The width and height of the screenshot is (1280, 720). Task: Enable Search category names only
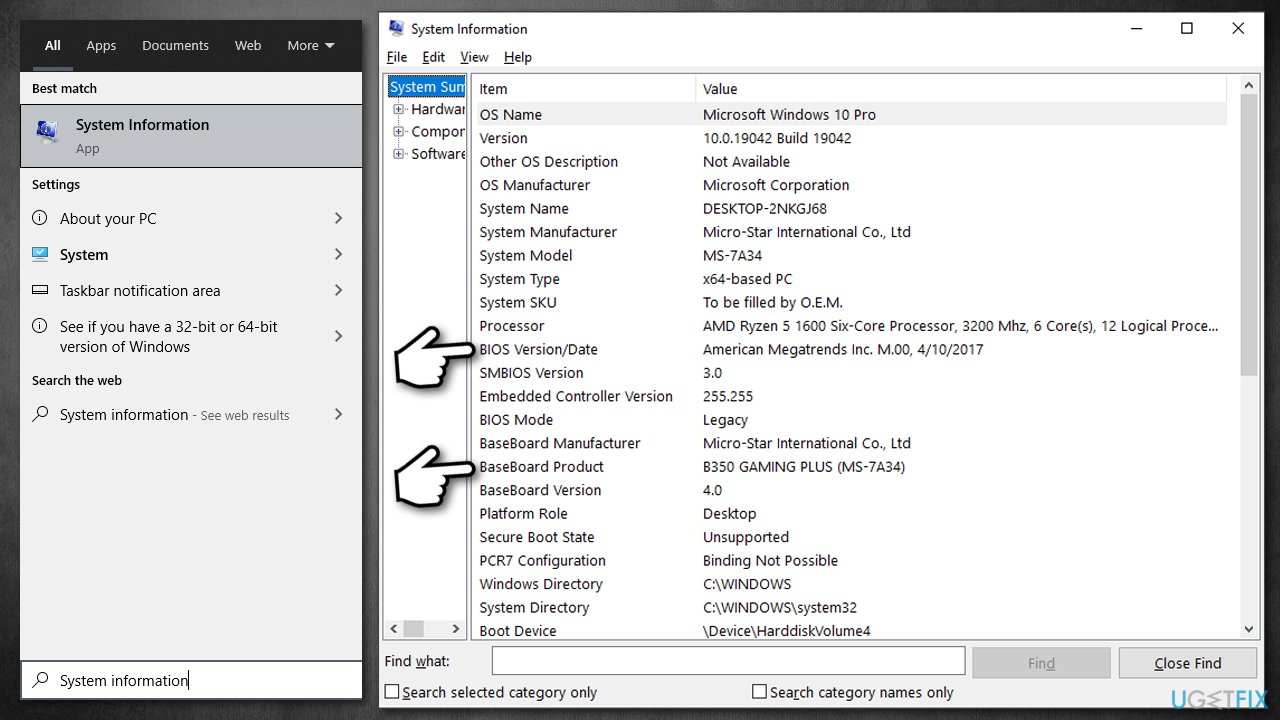coord(759,691)
